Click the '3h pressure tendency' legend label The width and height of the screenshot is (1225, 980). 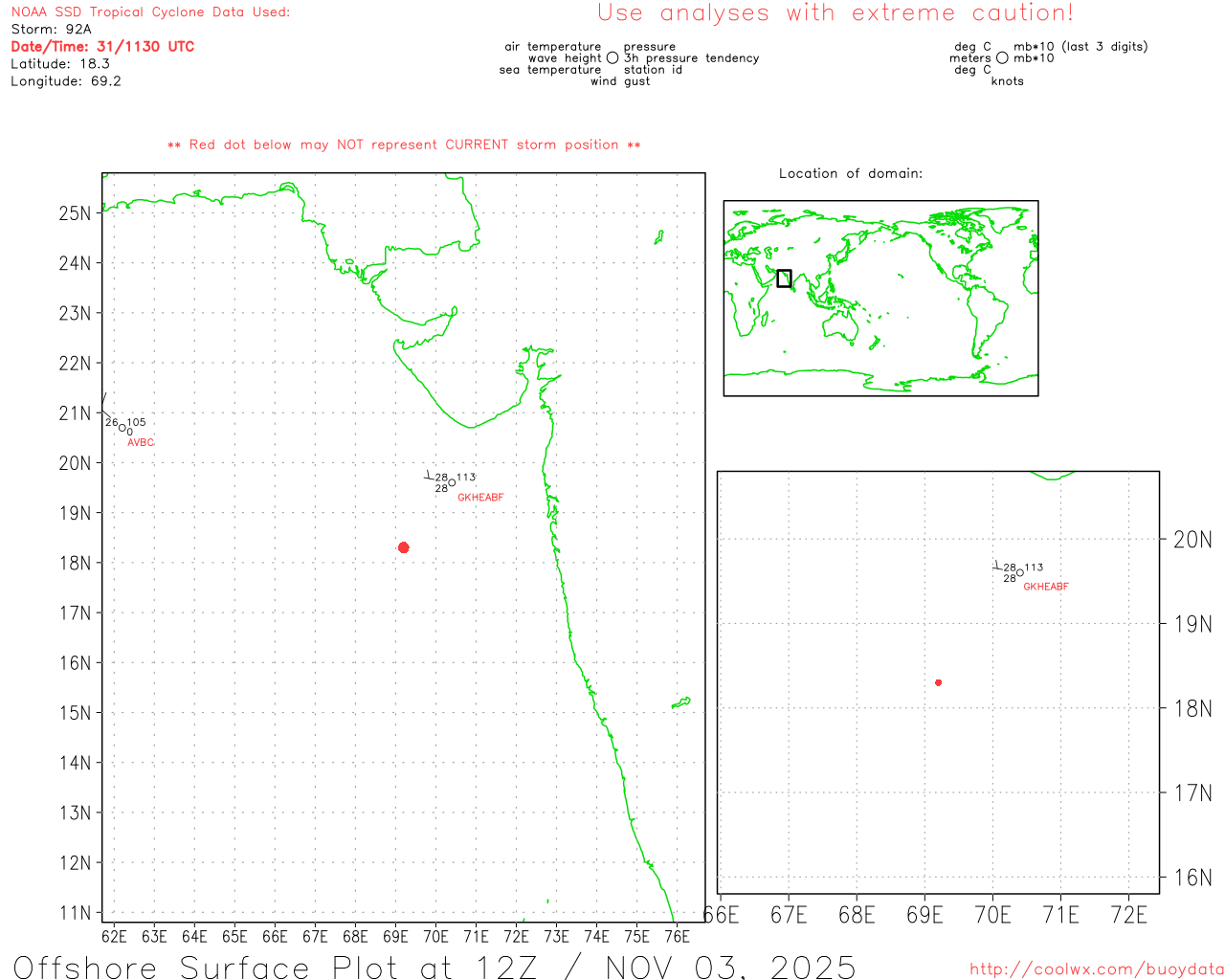click(692, 58)
